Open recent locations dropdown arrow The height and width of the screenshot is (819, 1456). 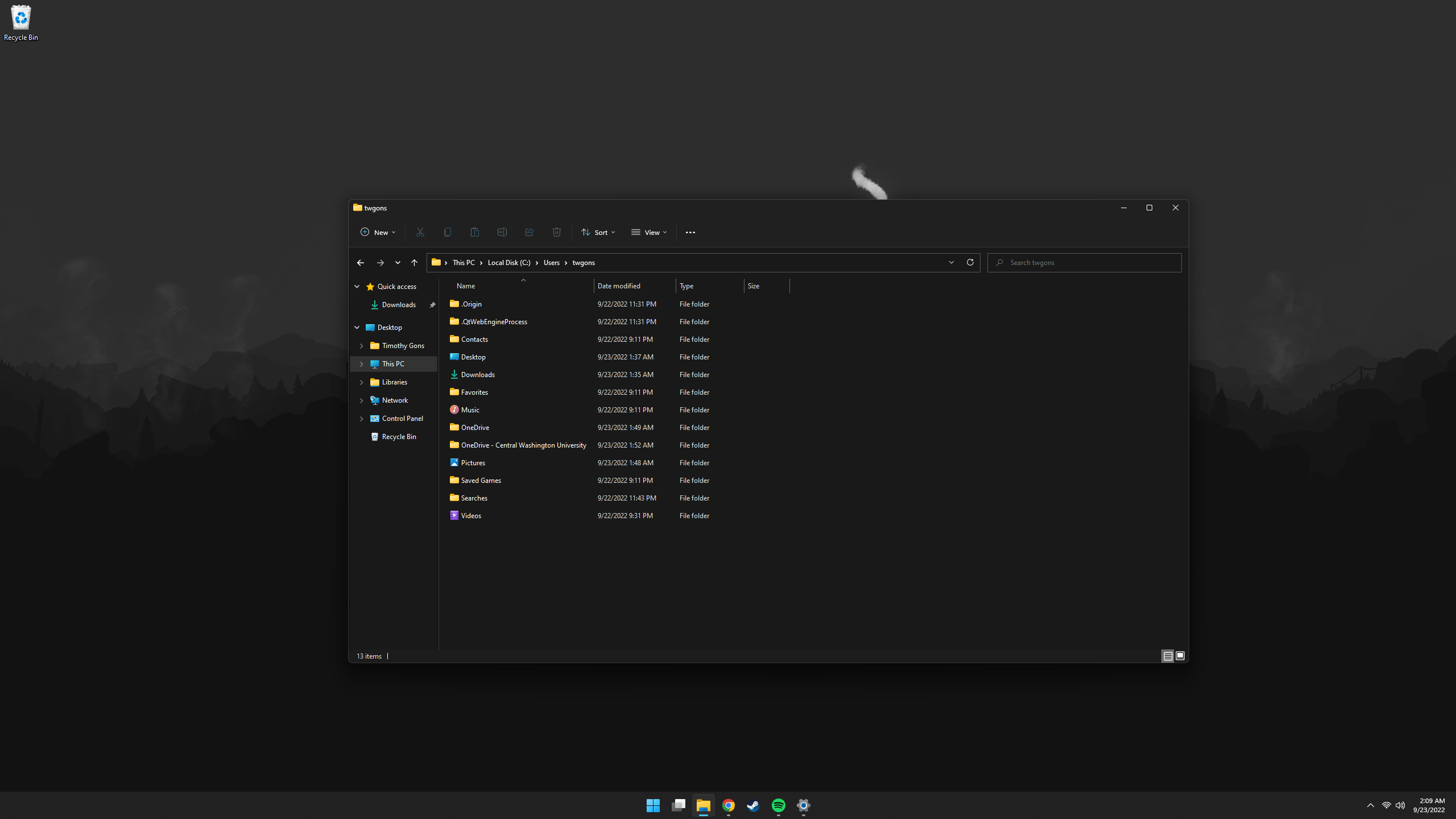(x=398, y=263)
